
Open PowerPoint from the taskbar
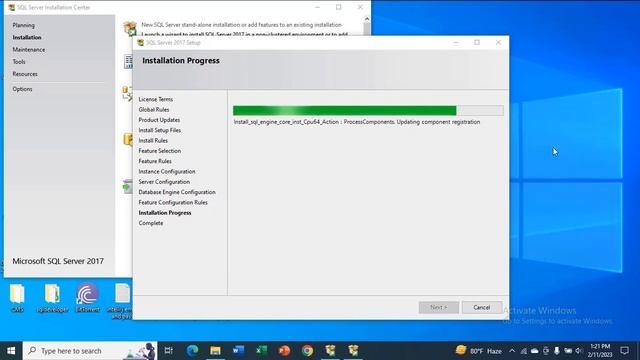point(284,351)
